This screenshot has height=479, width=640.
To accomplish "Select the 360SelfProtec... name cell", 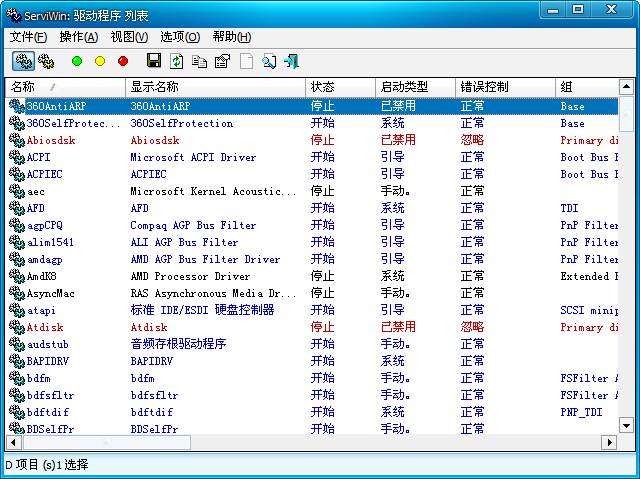I will [x=73, y=123].
